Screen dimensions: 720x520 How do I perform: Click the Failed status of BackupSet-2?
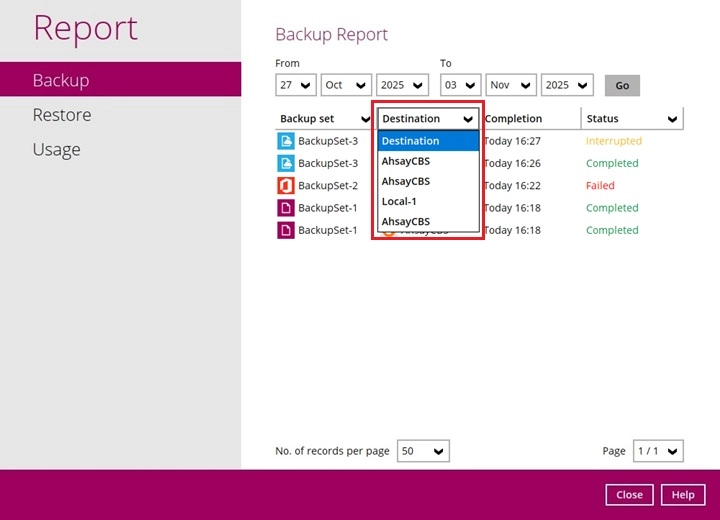[x=600, y=186]
